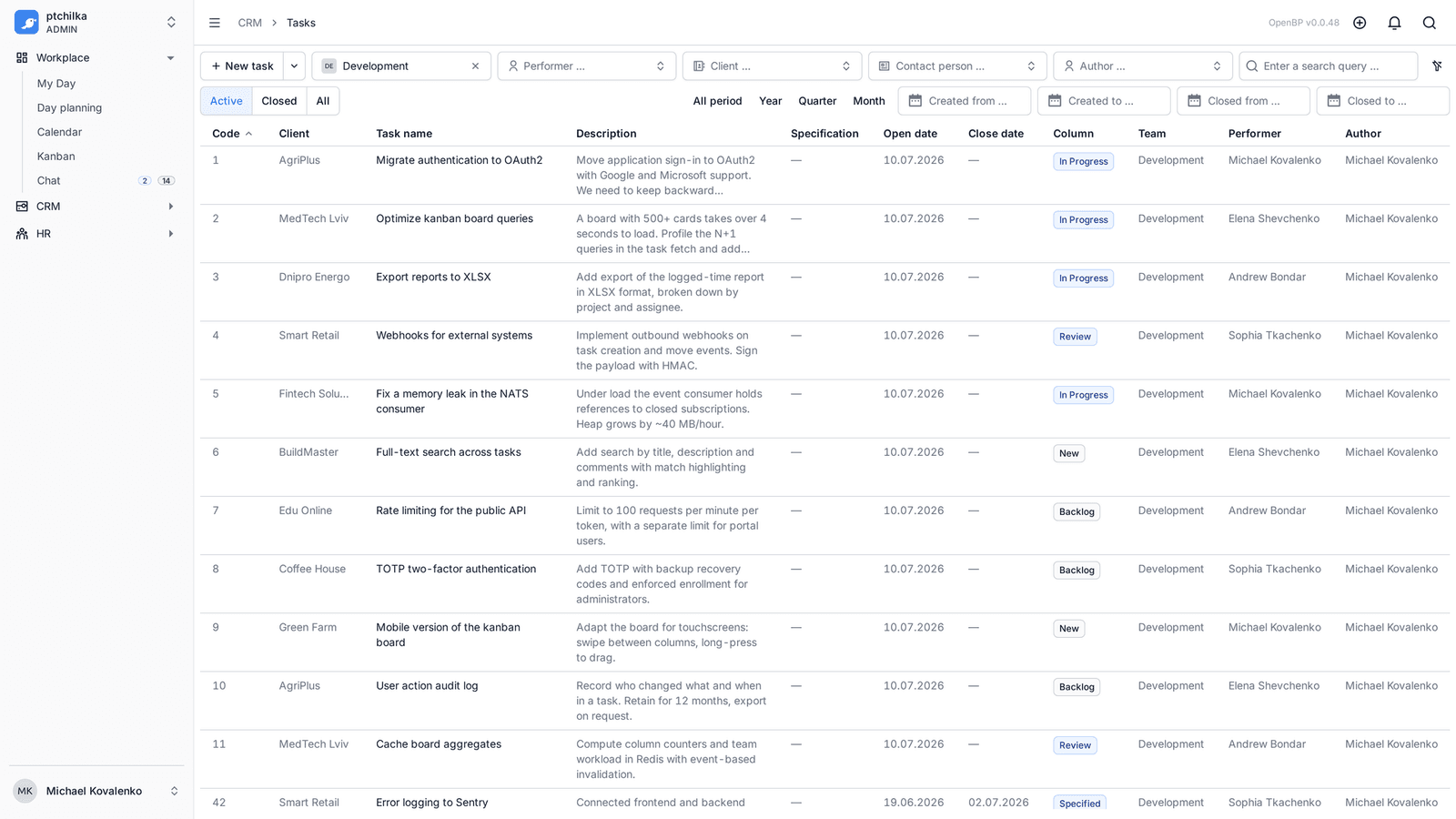Viewport: 1456px width, 819px height.
Task: Click the Closed to calendar icon
Action: point(1333,101)
